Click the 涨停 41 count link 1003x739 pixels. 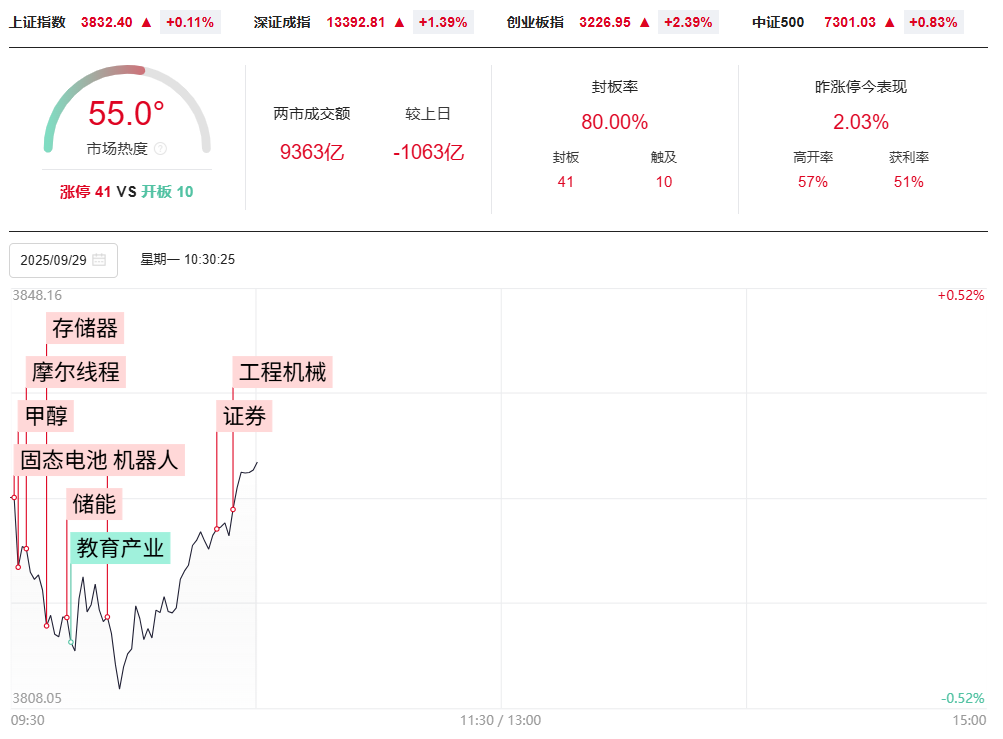click(x=85, y=192)
